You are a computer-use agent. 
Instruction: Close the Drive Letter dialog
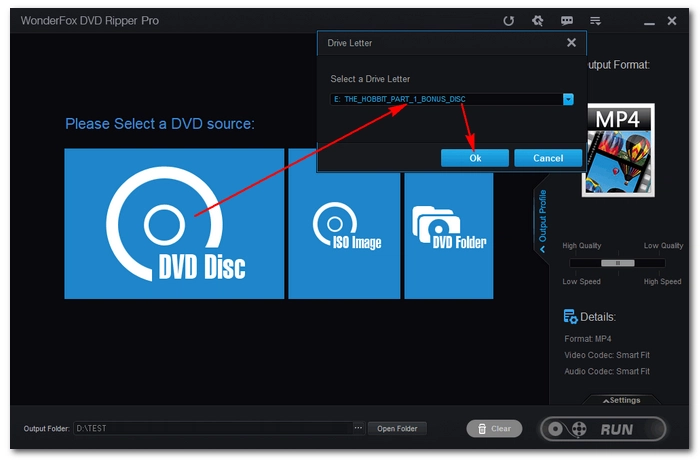click(571, 42)
